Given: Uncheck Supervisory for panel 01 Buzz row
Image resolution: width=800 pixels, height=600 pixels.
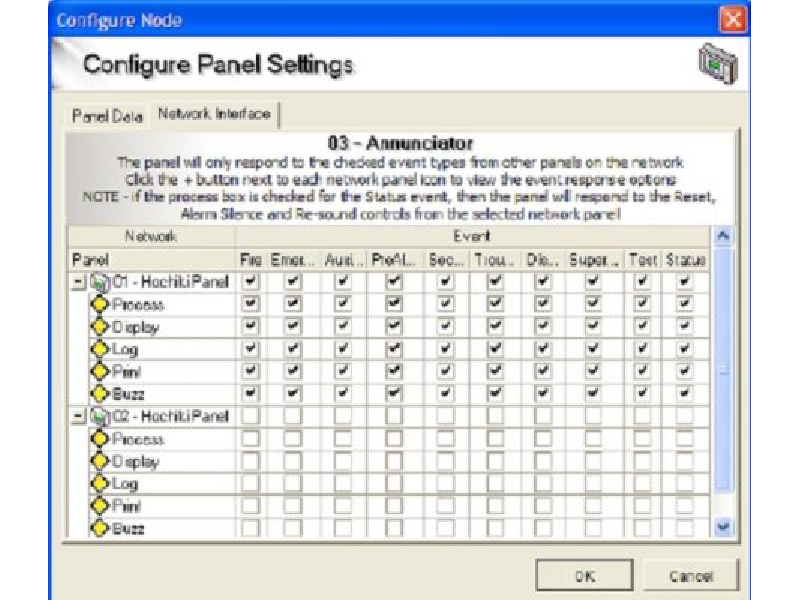Looking at the screenshot, I should 592,394.
